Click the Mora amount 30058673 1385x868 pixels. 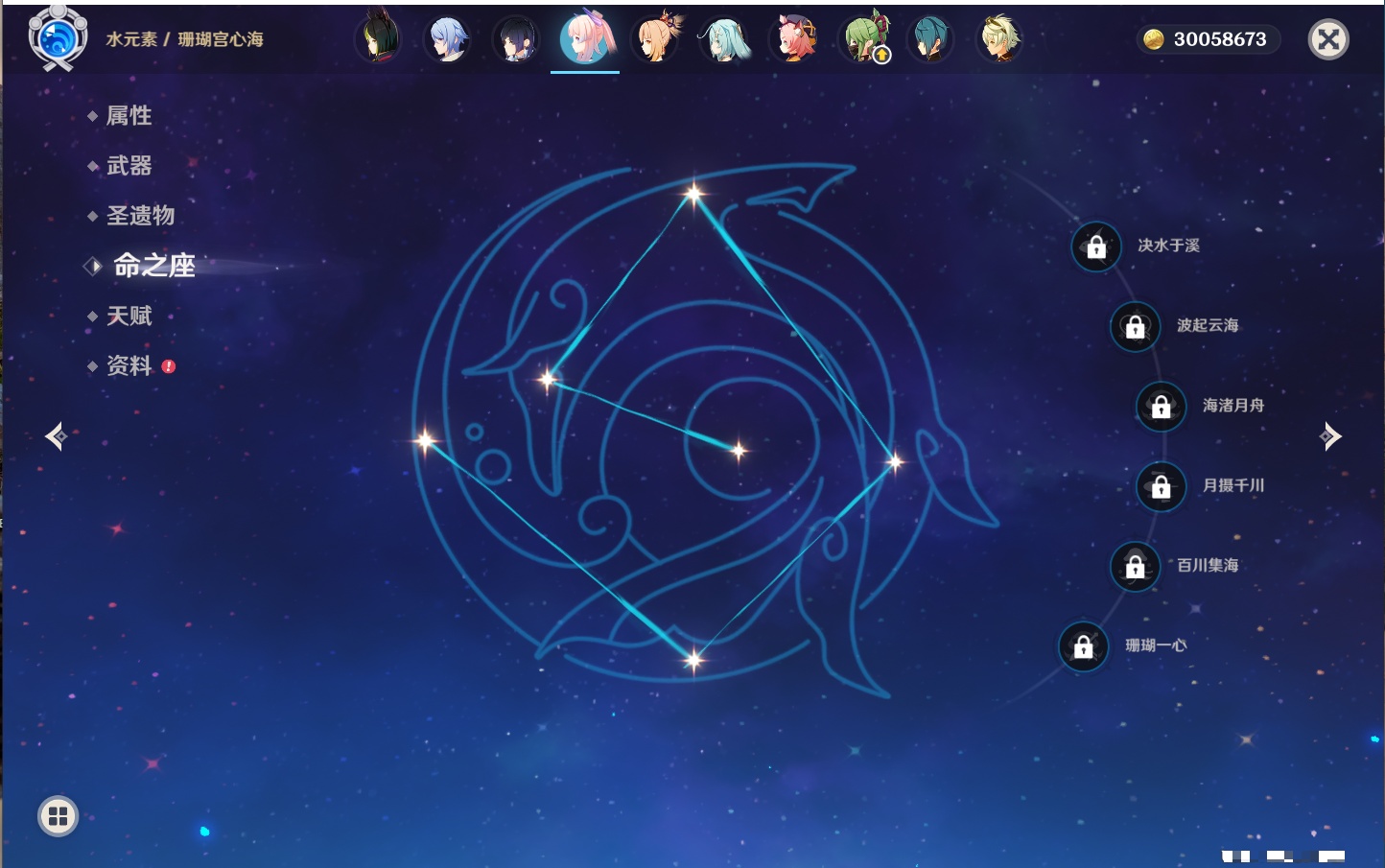pos(1220,39)
